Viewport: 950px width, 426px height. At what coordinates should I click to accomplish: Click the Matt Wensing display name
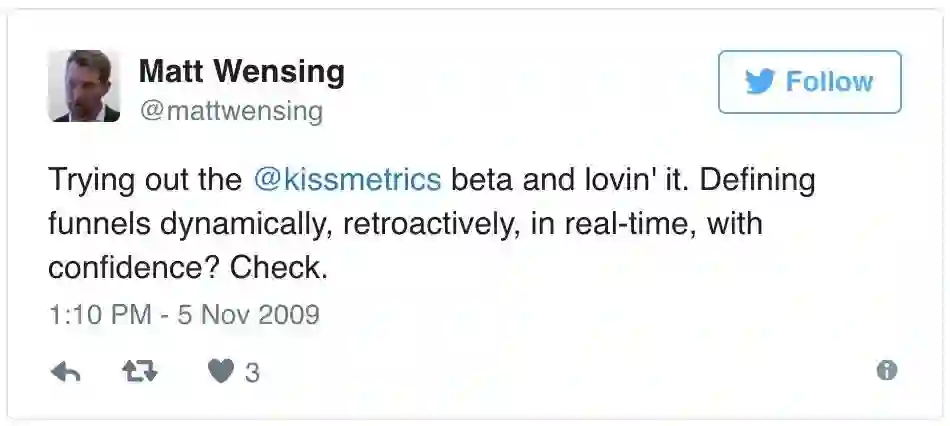pyautogui.click(x=240, y=71)
